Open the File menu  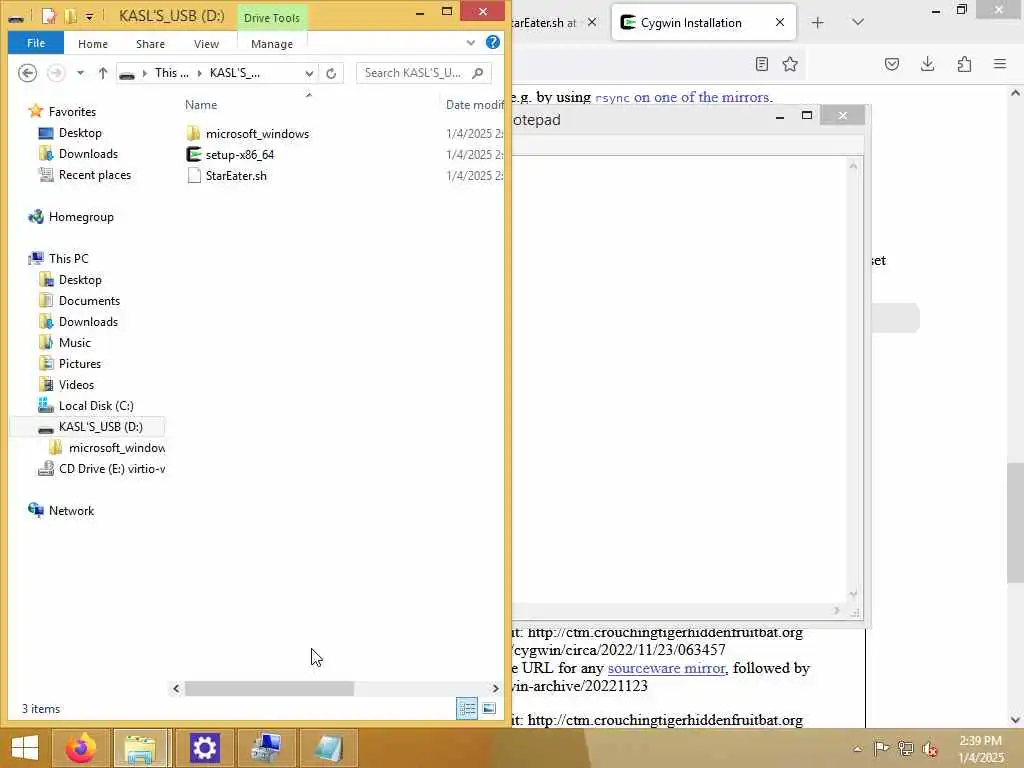tap(36, 43)
